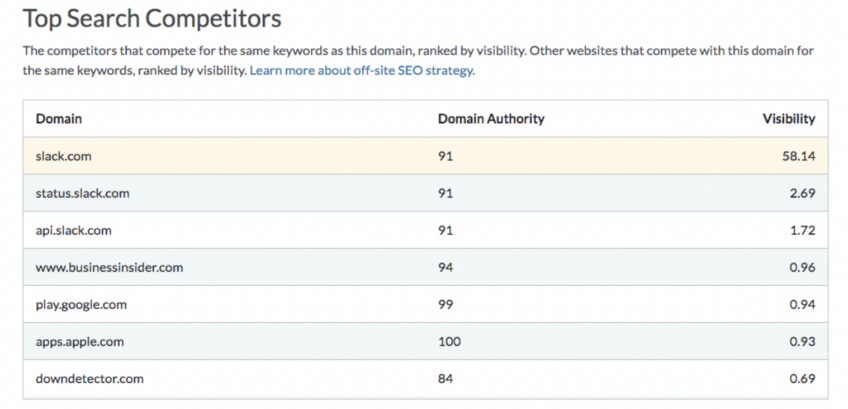Select the slack.com domain row

425,156
